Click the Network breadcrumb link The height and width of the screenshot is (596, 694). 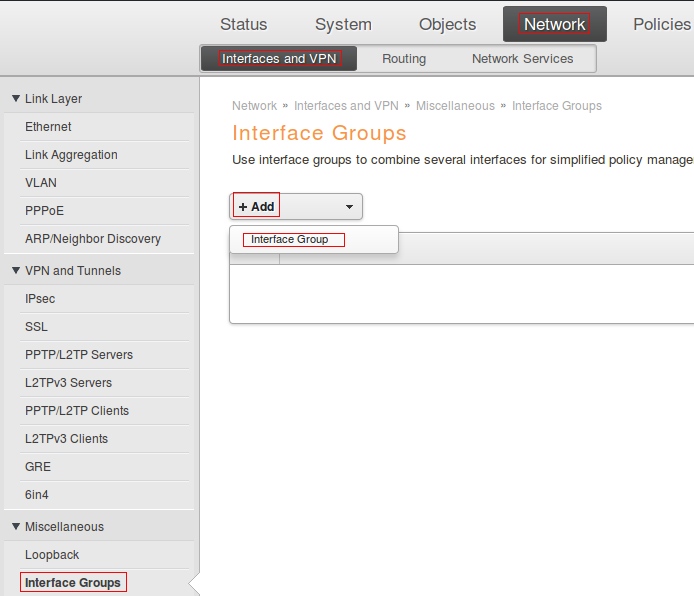click(x=254, y=106)
